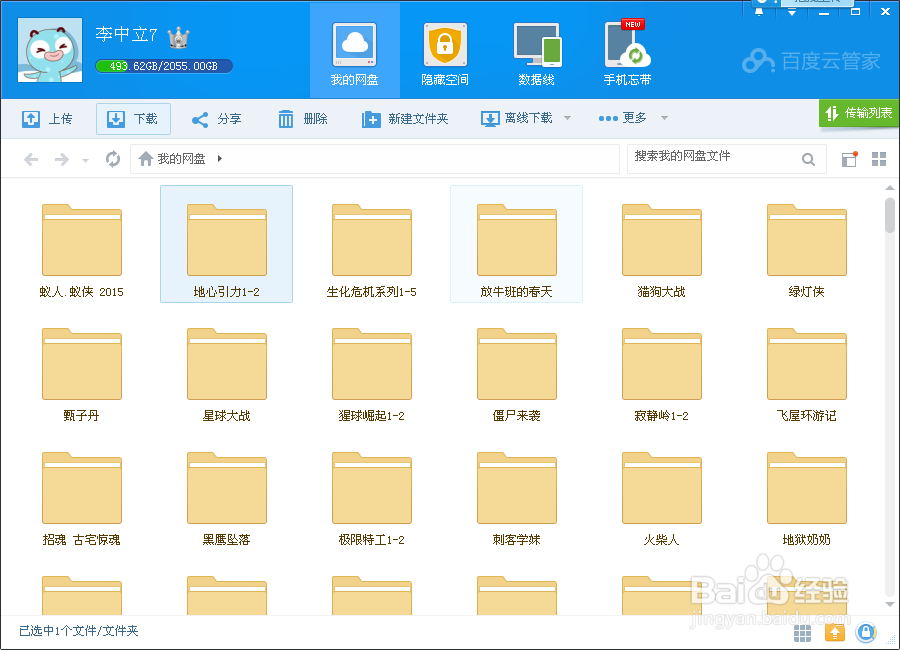Refresh the file list
This screenshot has width=900, height=650.
(112, 159)
